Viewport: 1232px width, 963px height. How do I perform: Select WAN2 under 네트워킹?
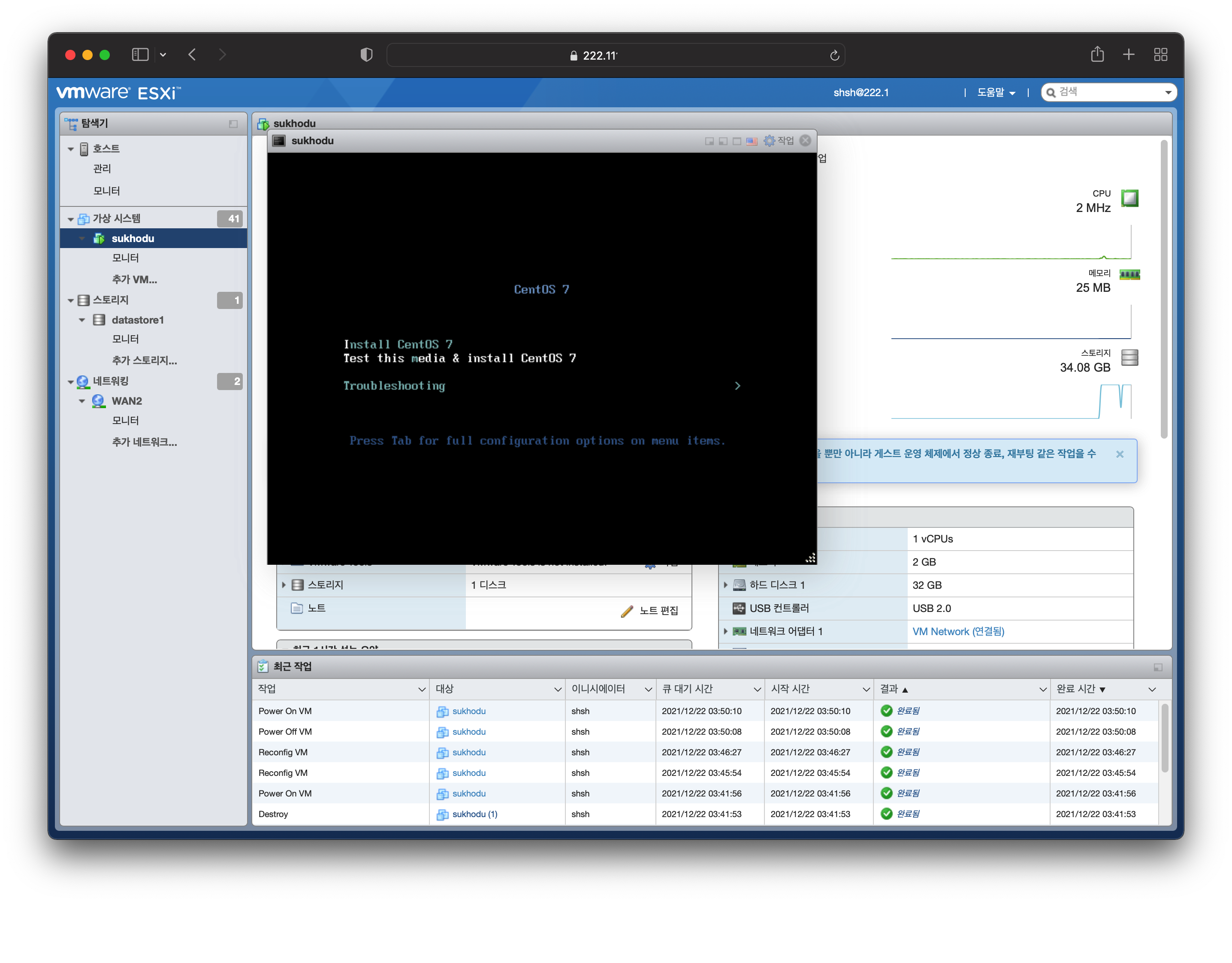(x=127, y=401)
